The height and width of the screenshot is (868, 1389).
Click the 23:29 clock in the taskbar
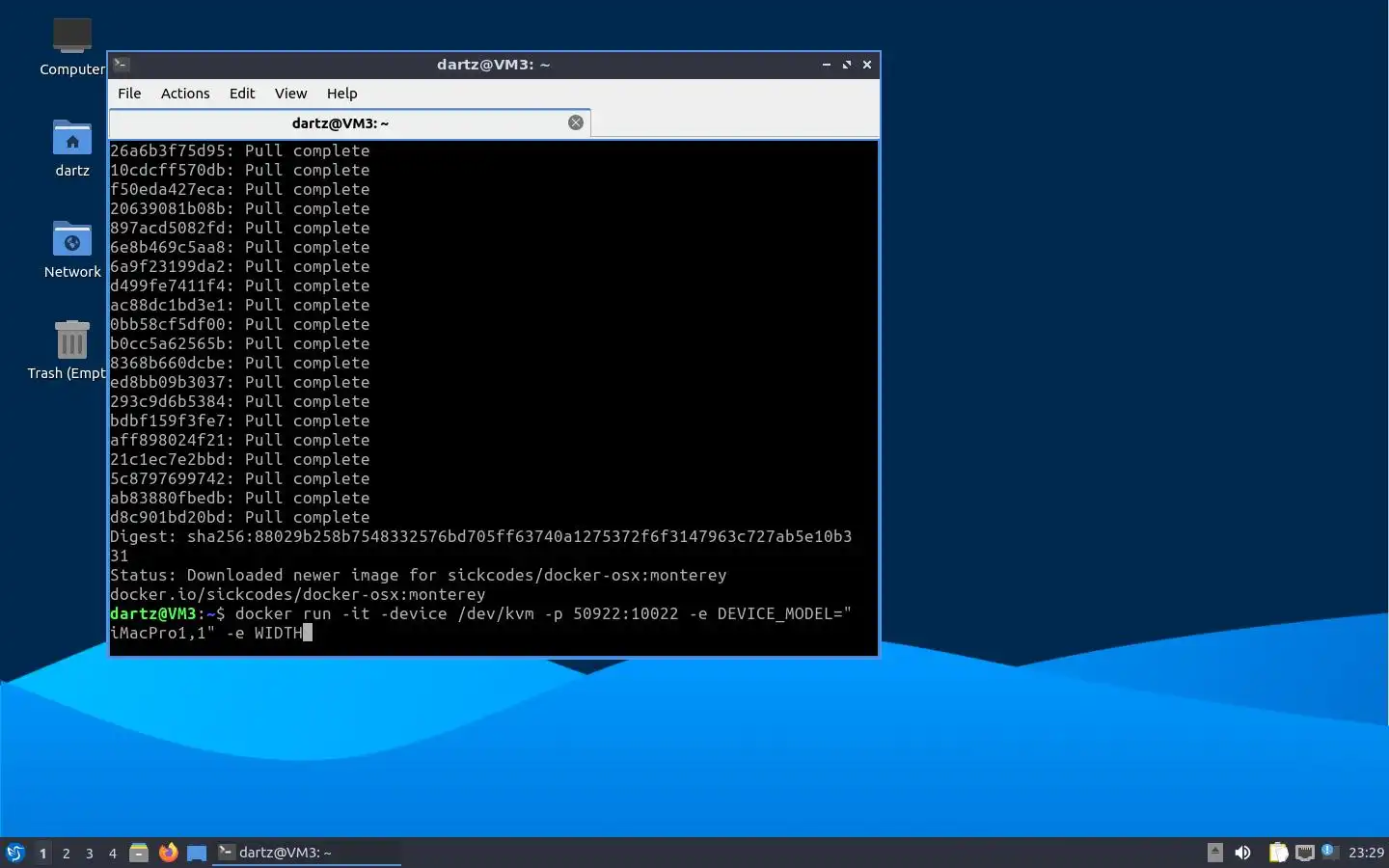tap(1366, 853)
